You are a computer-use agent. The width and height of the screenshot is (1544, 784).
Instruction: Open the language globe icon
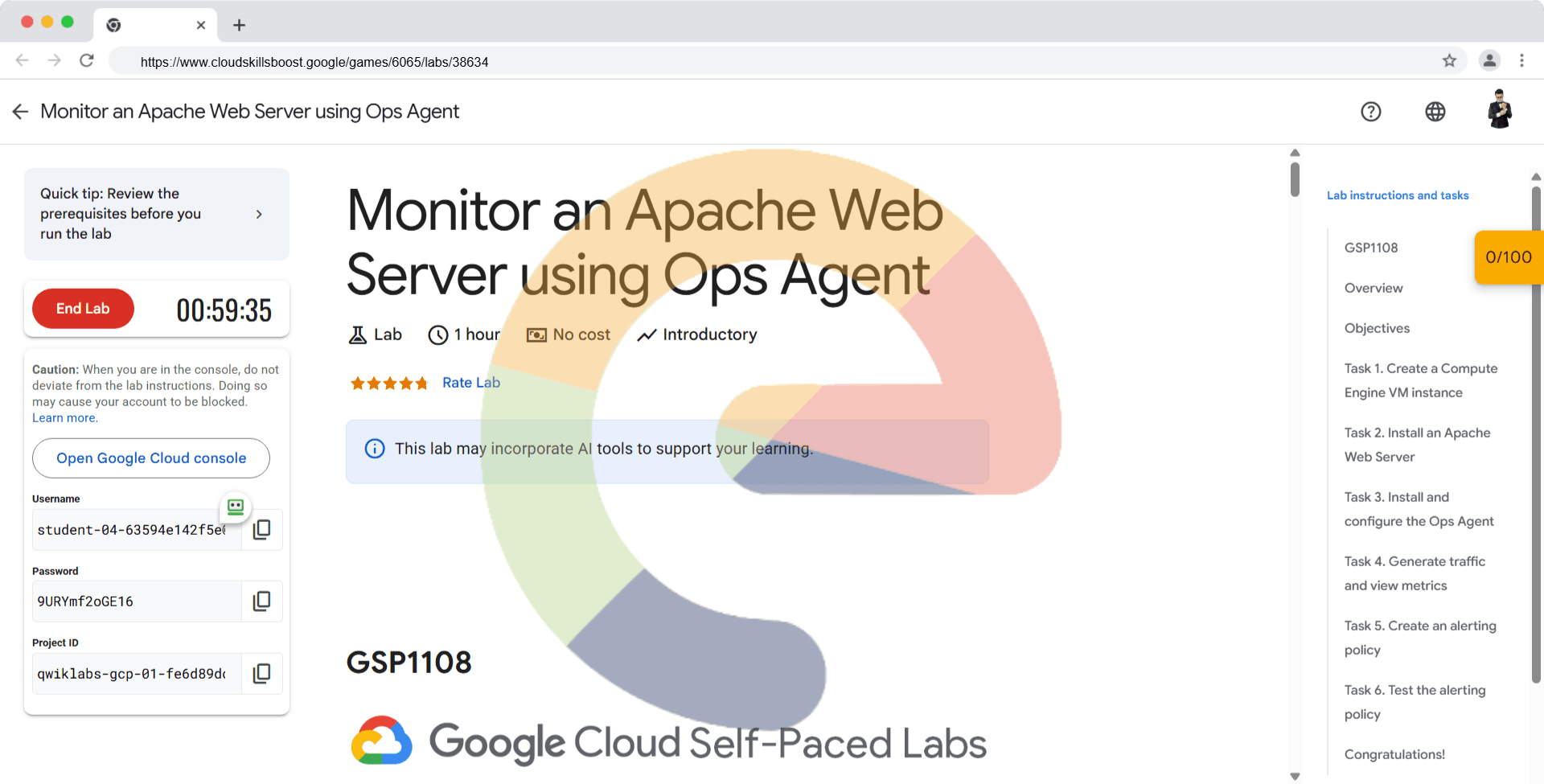[1435, 112]
